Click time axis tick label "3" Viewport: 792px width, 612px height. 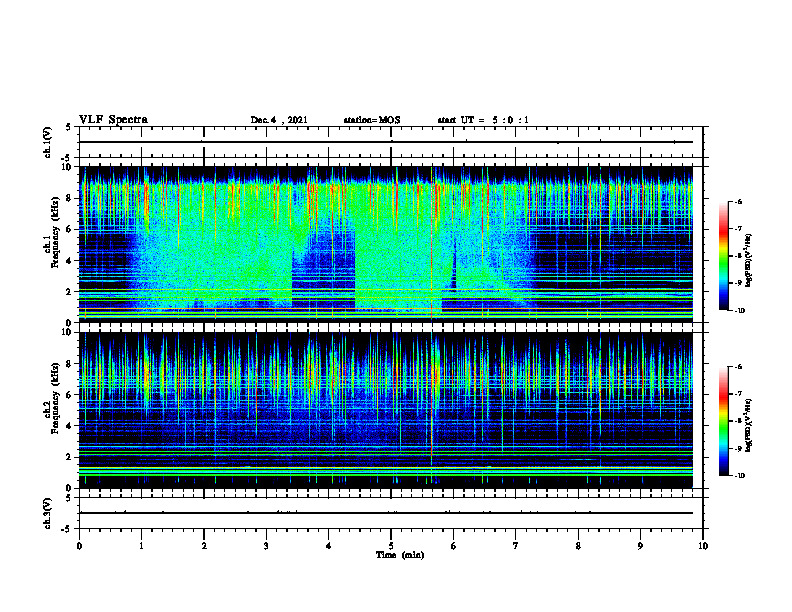(x=266, y=546)
